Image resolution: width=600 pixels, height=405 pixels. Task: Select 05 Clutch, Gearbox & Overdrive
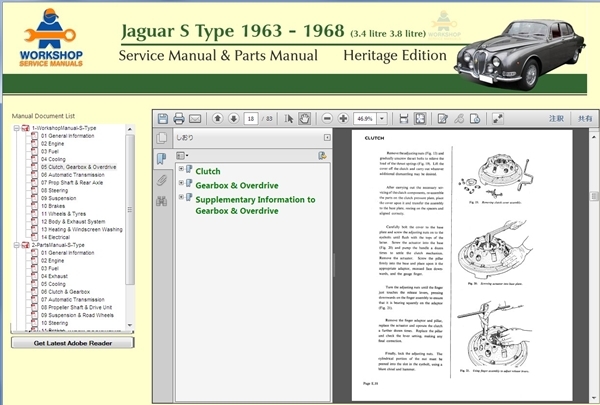click(78, 167)
